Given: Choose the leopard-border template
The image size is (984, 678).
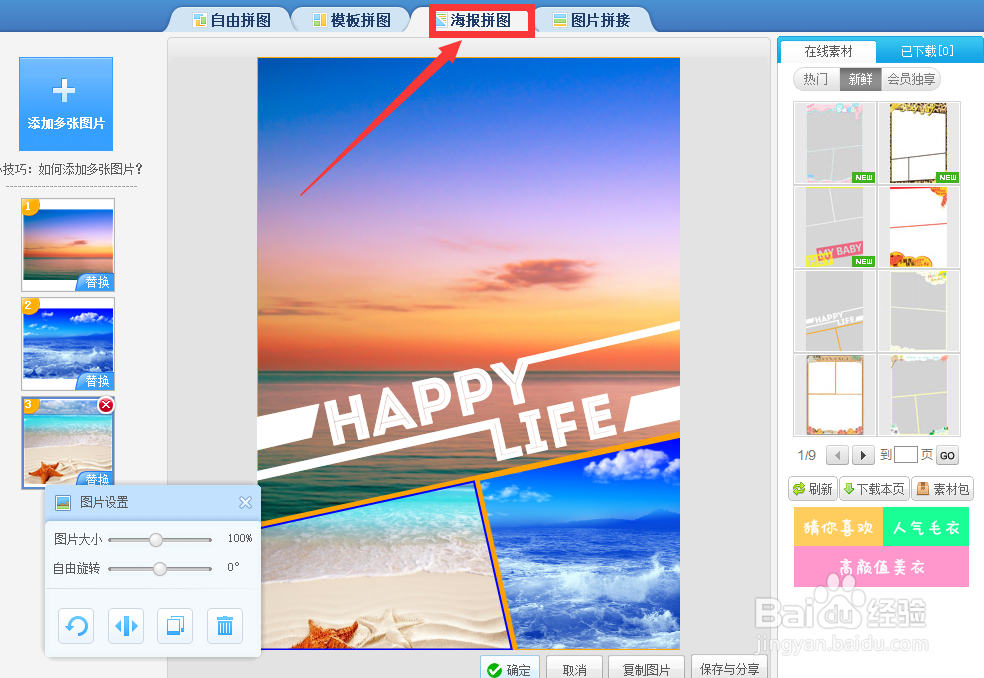Looking at the screenshot, I should [919, 143].
